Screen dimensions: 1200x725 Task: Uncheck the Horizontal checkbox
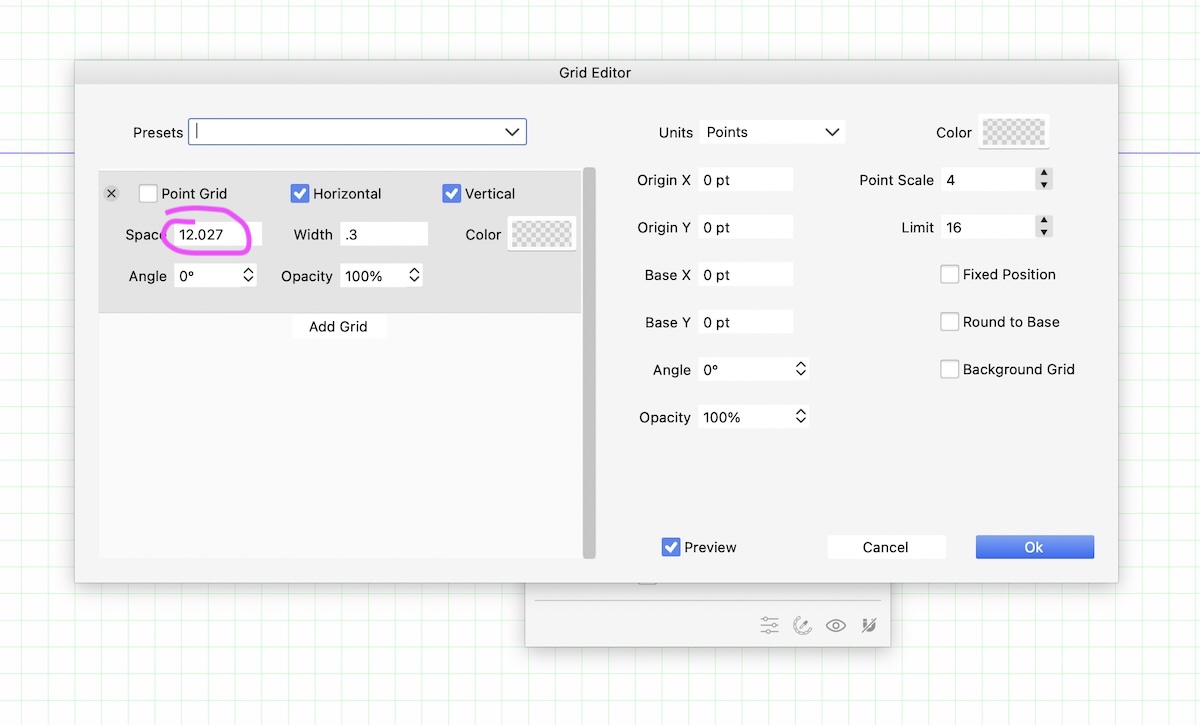300,194
